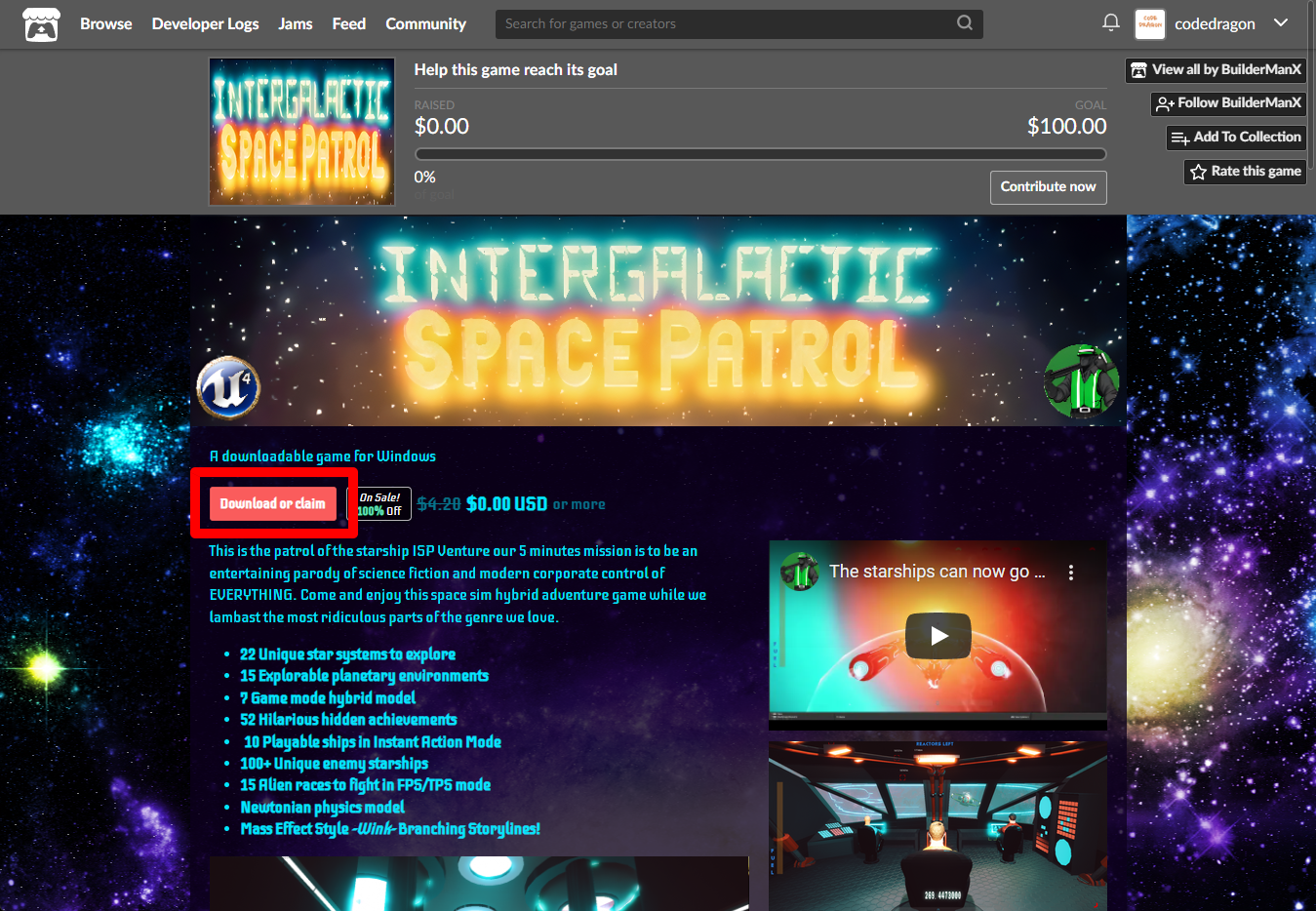Image resolution: width=1316 pixels, height=911 pixels.
Task: Open the itch.io home logo
Action: click(41, 24)
